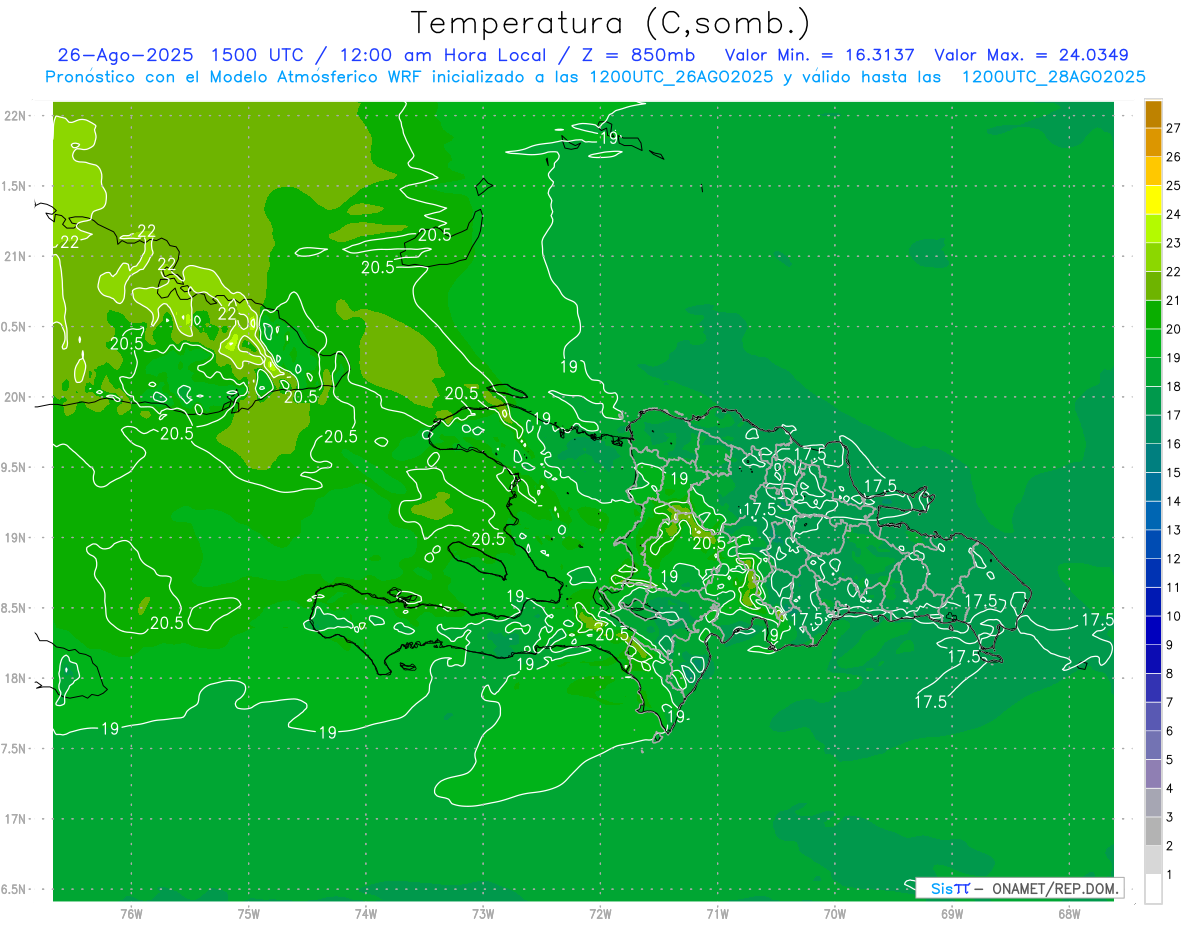Click the '20N' latitude axis label
Viewport: 1200px width, 927px height.
point(16,397)
